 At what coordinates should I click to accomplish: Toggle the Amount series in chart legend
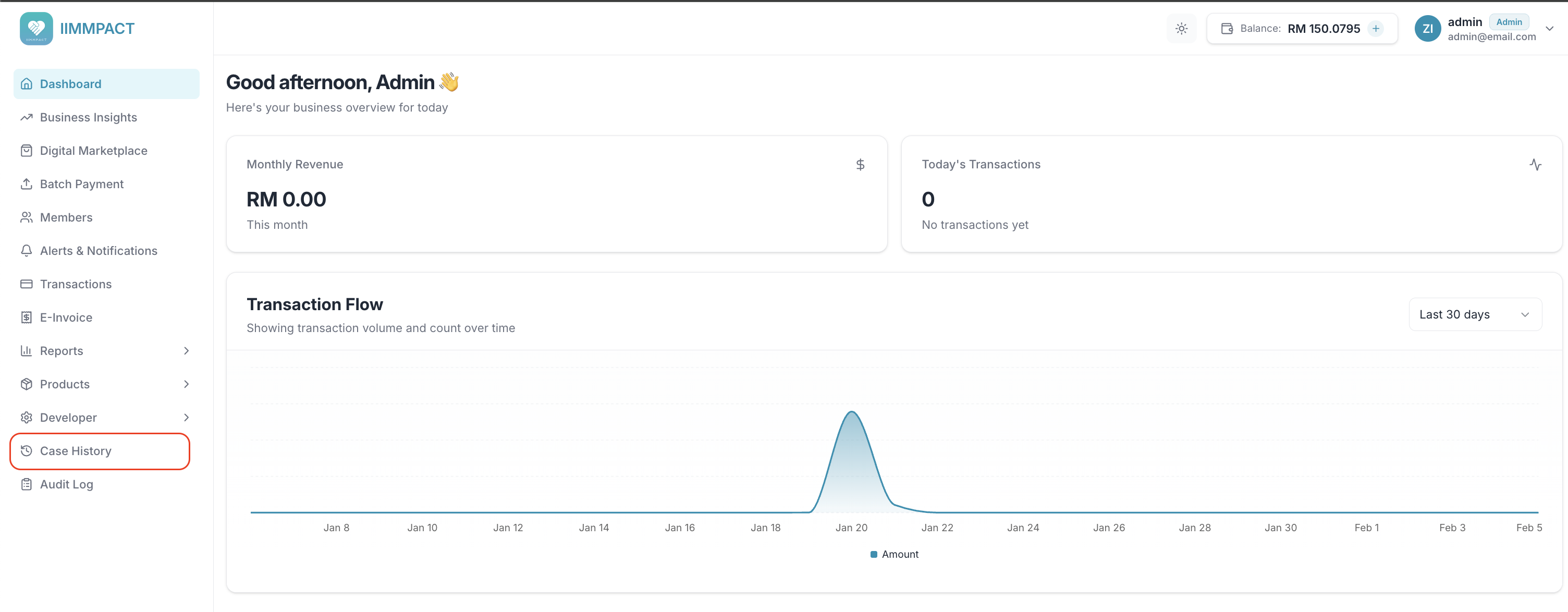[893, 554]
